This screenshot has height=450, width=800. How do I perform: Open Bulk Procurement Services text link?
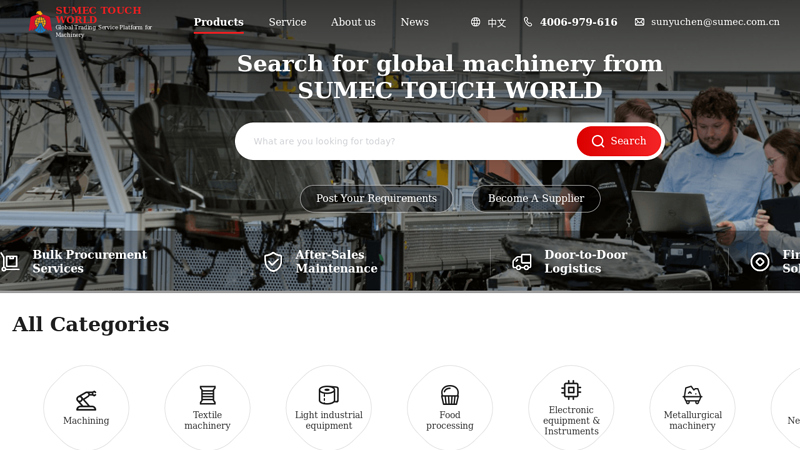tap(90, 262)
